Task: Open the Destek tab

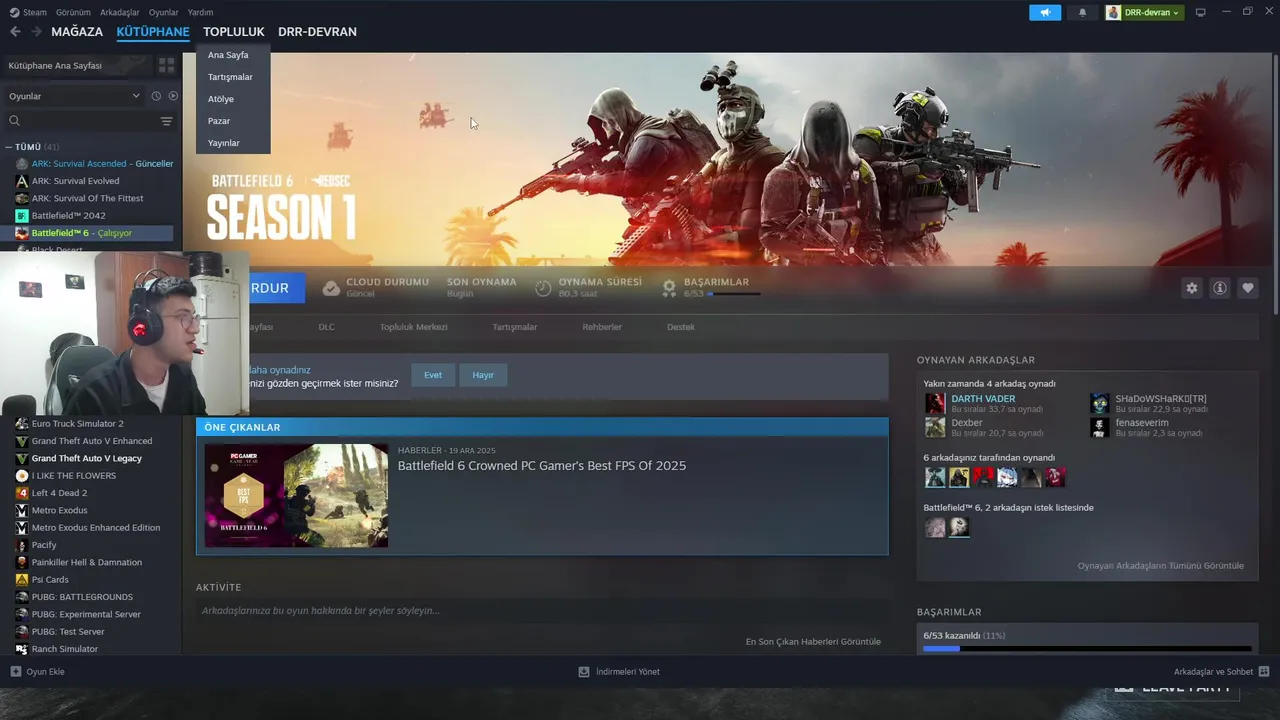Action: (681, 327)
